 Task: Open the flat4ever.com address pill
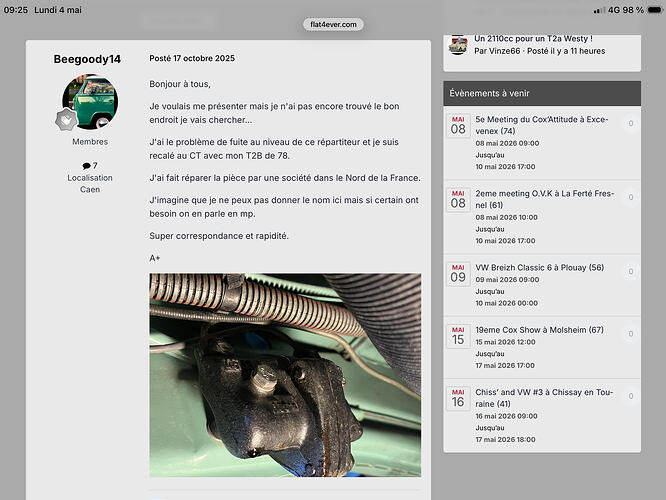coord(333,25)
